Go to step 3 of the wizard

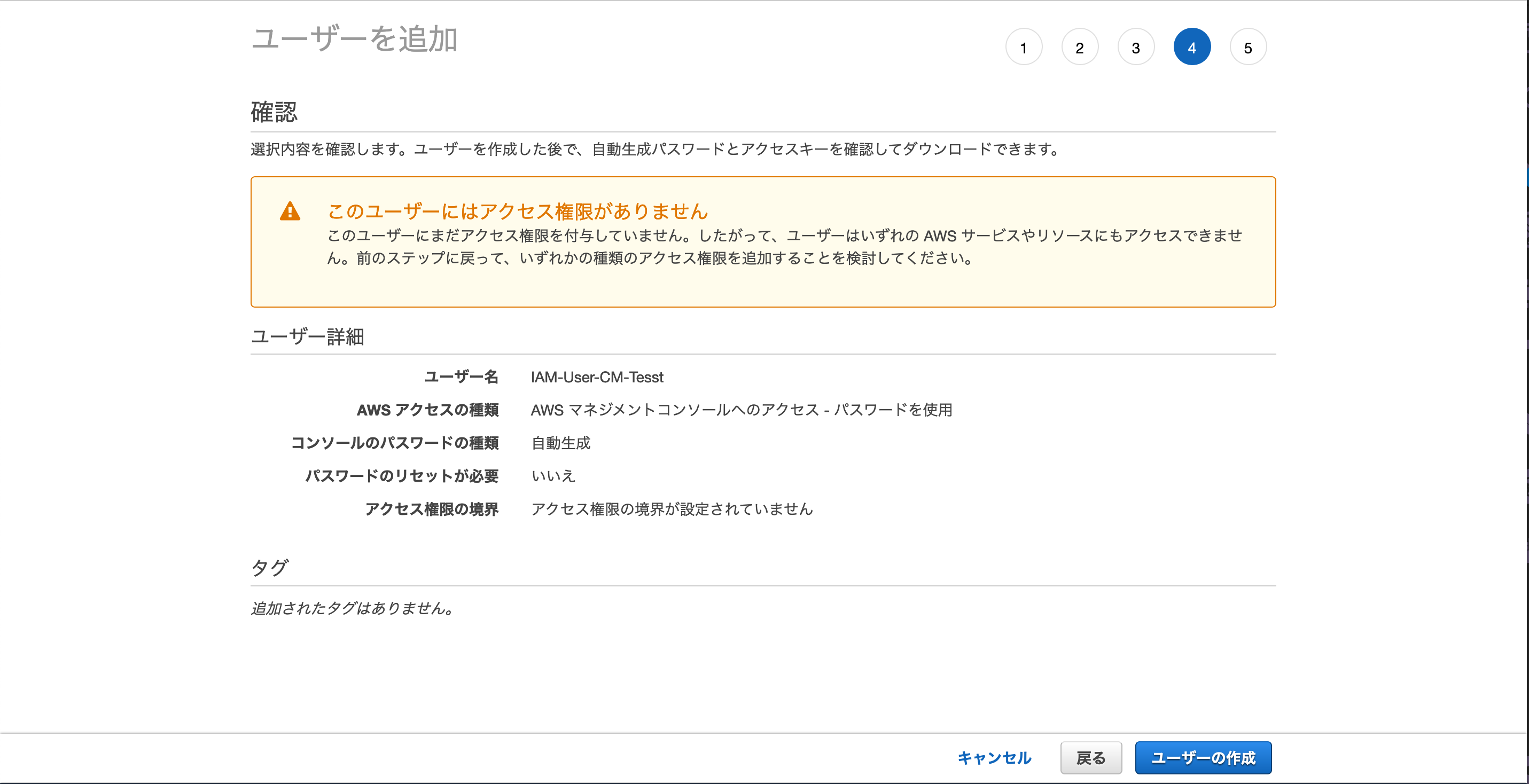1135,48
